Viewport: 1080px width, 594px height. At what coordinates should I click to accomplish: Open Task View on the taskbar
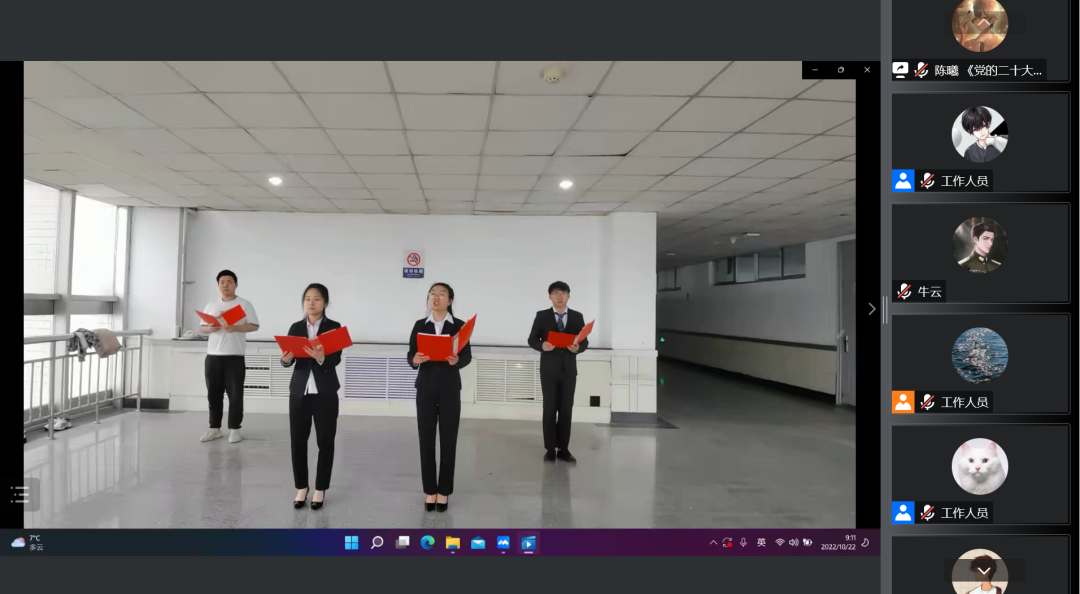coord(402,543)
